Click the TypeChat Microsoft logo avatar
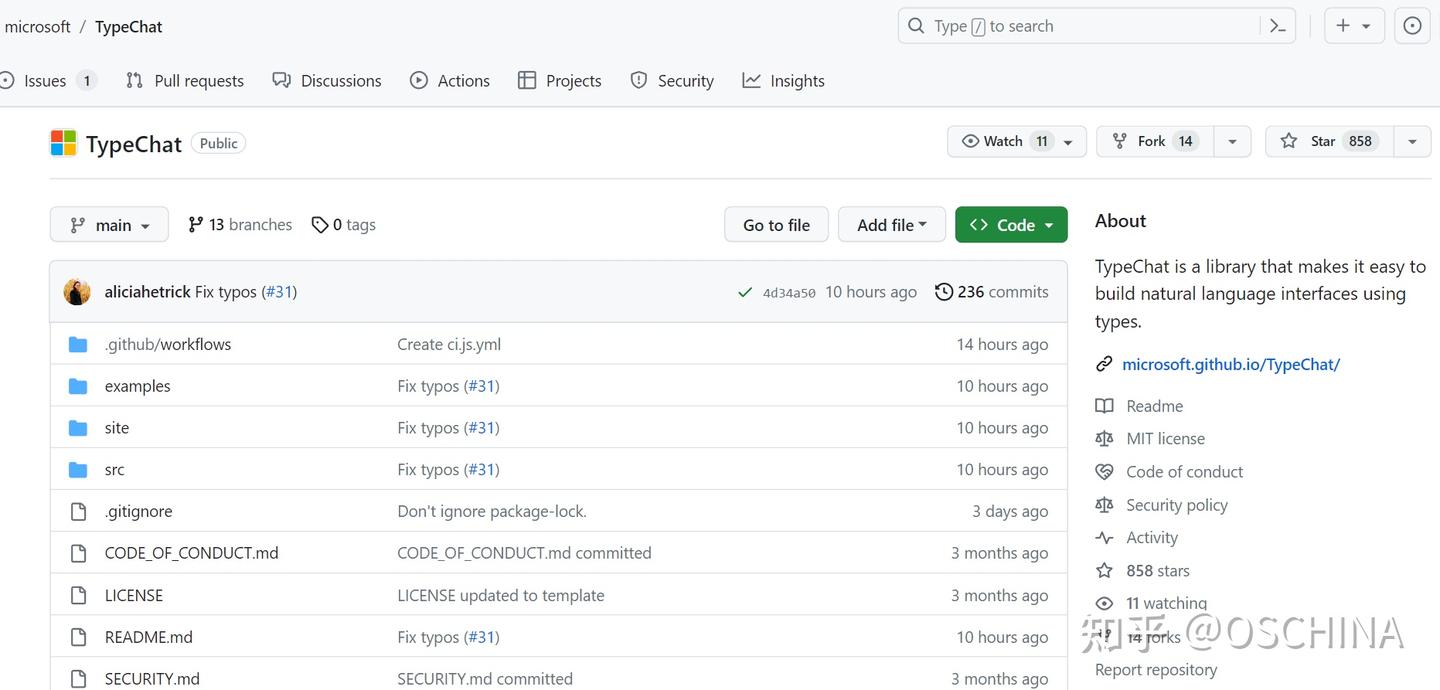Screen dimensions: 1440x690 coord(63,143)
